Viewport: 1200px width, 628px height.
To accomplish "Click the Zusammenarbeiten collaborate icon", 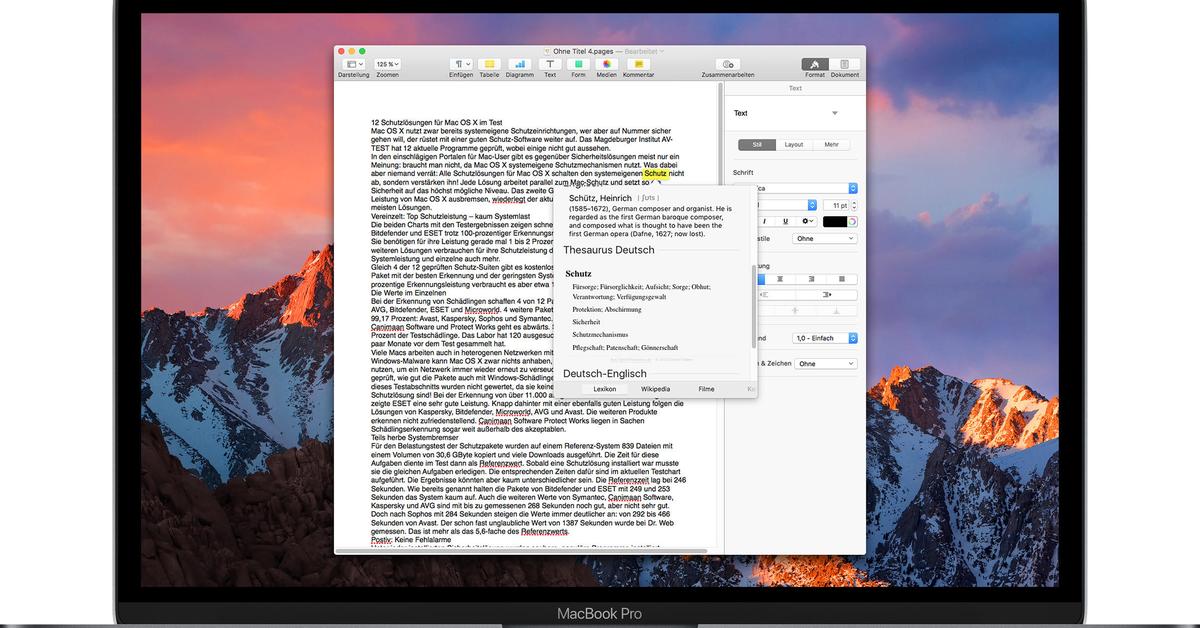I will [x=728, y=64].
